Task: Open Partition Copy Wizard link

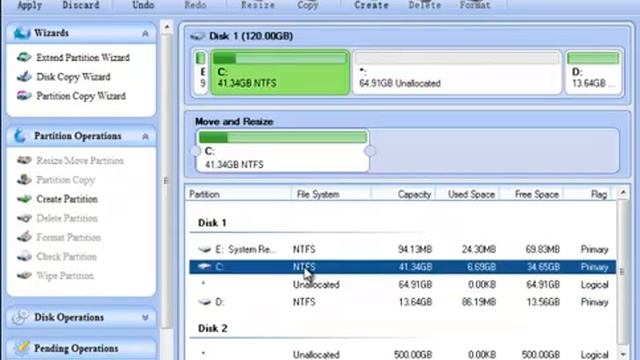Action: point(81,96)
